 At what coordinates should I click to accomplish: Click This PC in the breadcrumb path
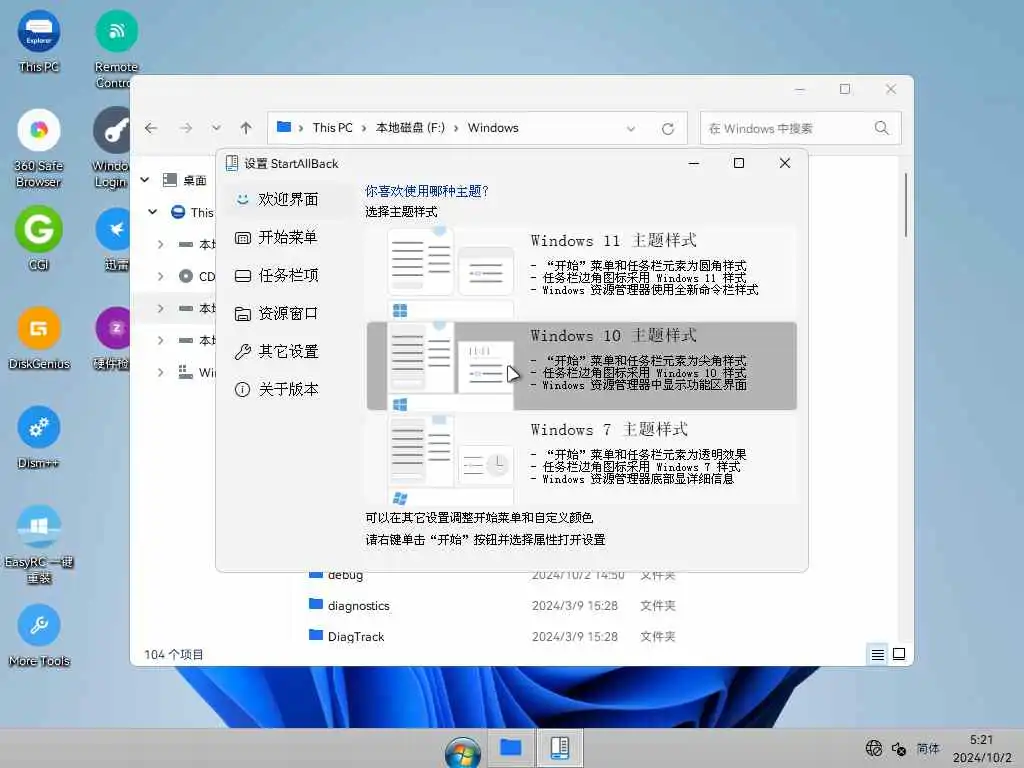click(x=332, y=128)
